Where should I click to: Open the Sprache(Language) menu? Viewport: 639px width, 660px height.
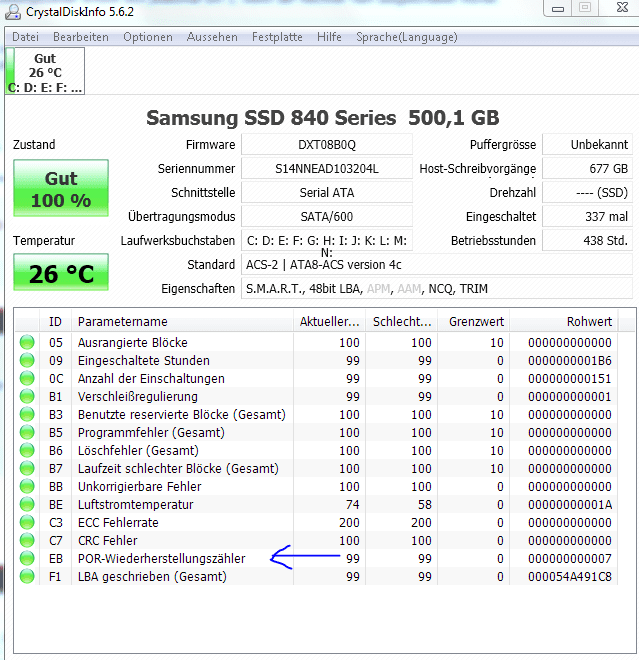407,37
